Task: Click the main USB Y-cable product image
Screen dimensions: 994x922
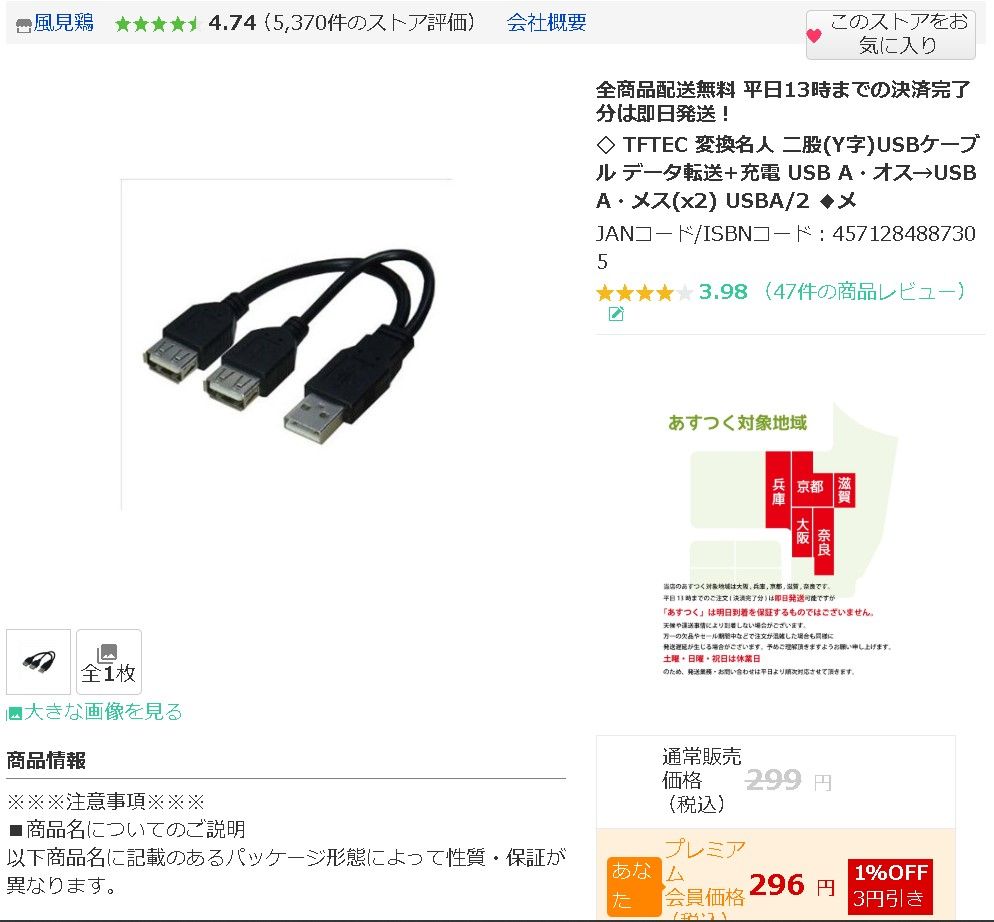Action: click(x=287, y=344)
